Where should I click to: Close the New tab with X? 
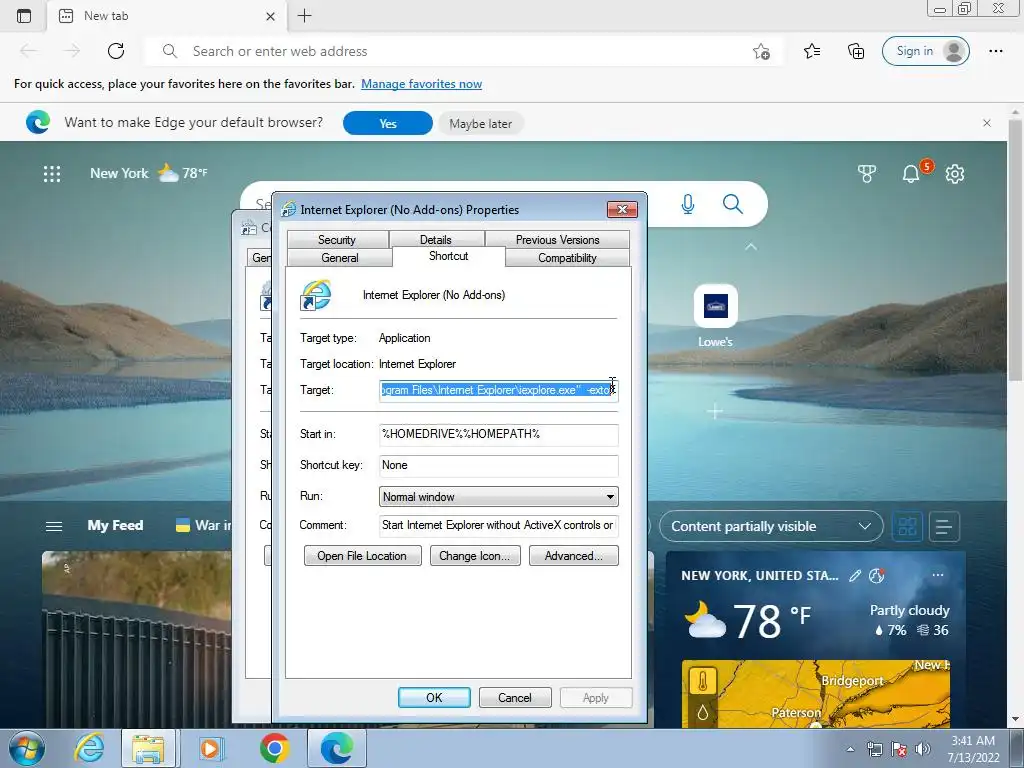point(270,16)
